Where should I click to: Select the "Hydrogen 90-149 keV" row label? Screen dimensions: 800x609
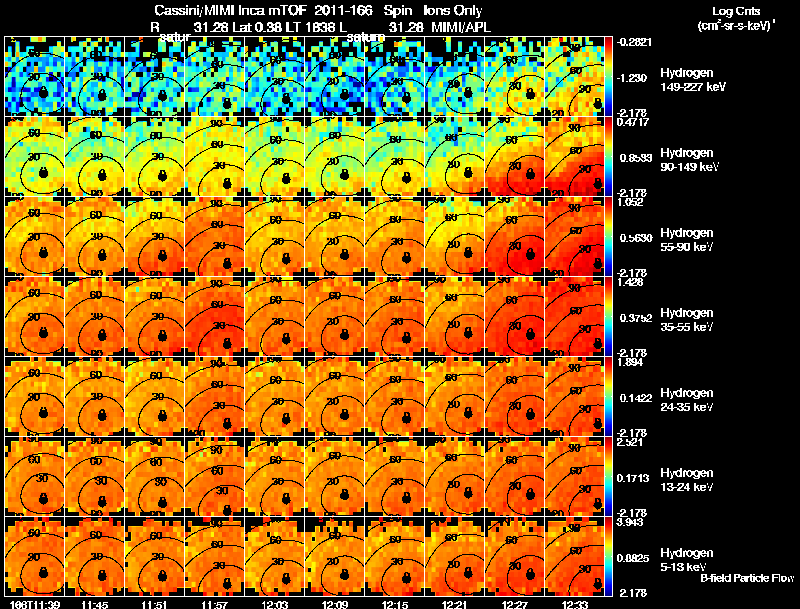(x=689, y=160)
